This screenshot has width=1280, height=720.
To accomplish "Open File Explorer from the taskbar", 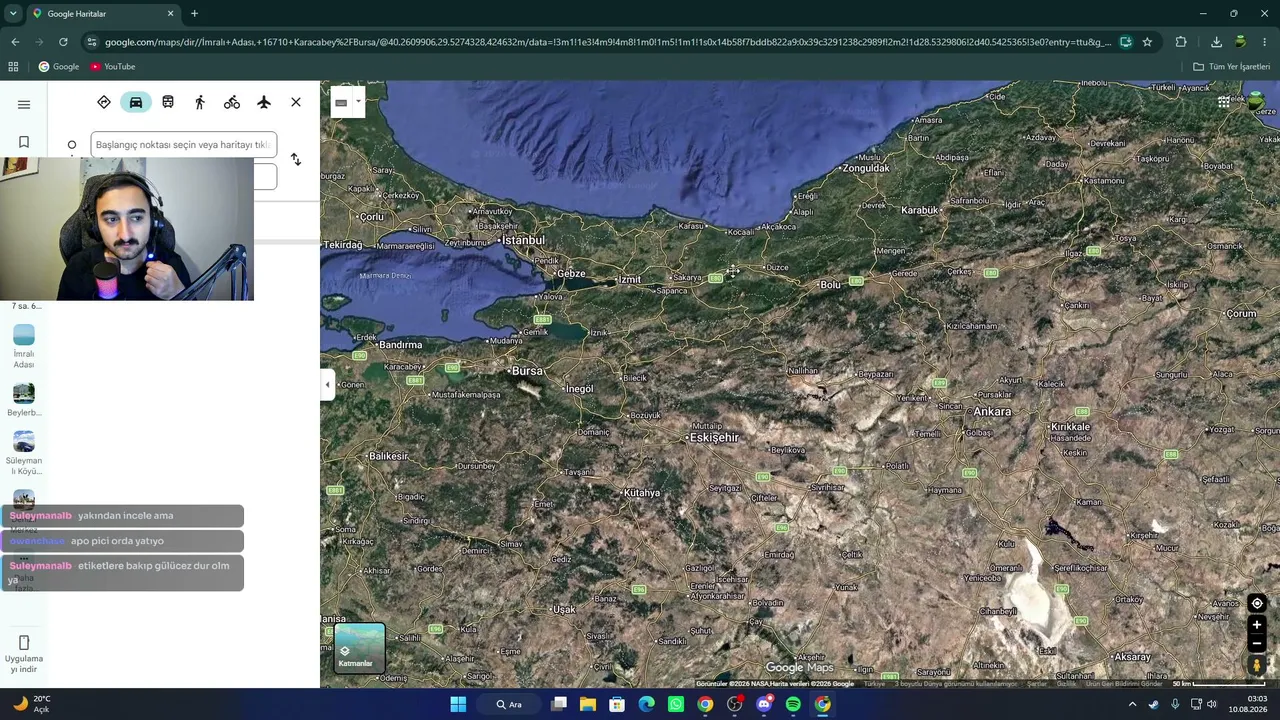I will coord(588,704).
